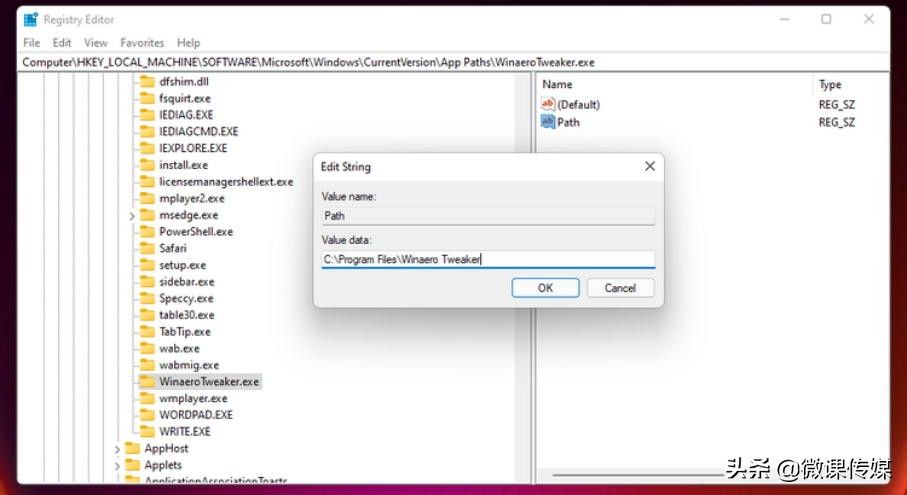
Task: Select the AppHost key label
Action: pyautogui.click(x=166, y=448)
